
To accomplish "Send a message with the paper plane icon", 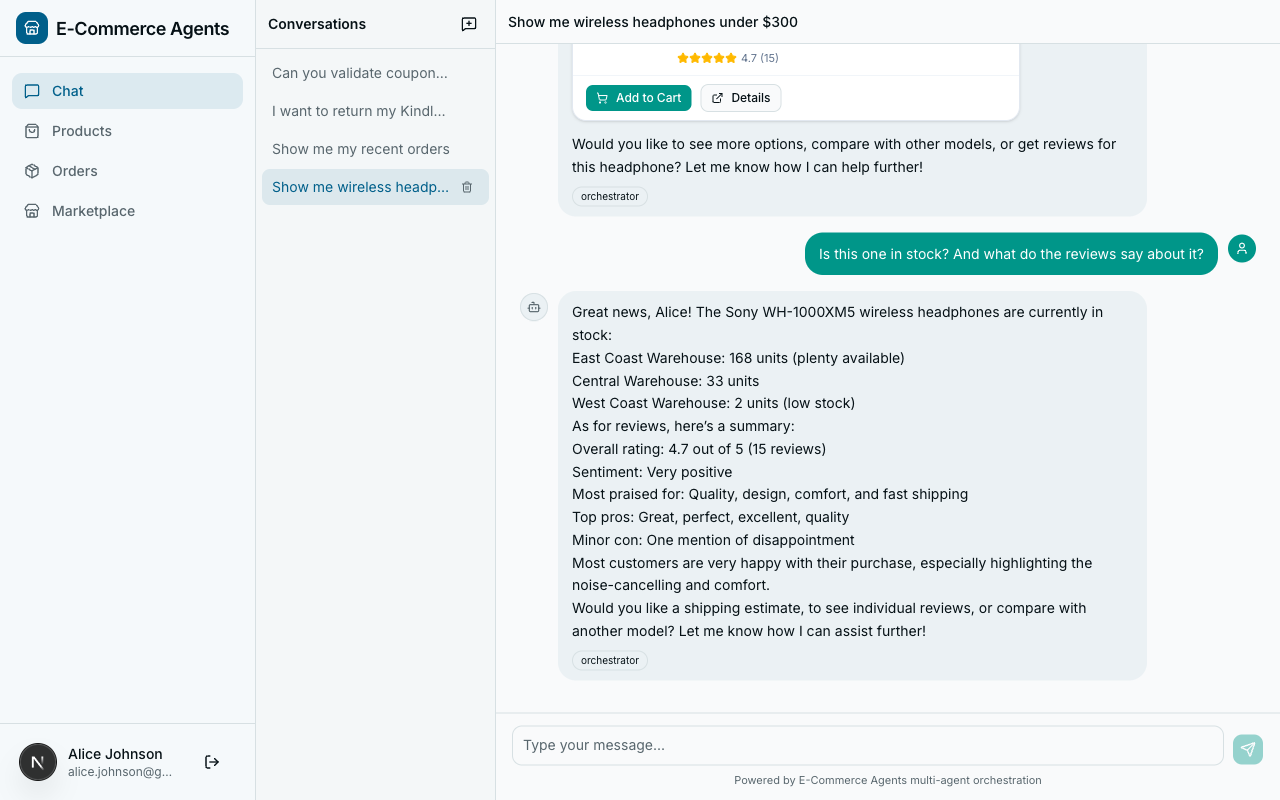I will click(x=1247, y=748).
